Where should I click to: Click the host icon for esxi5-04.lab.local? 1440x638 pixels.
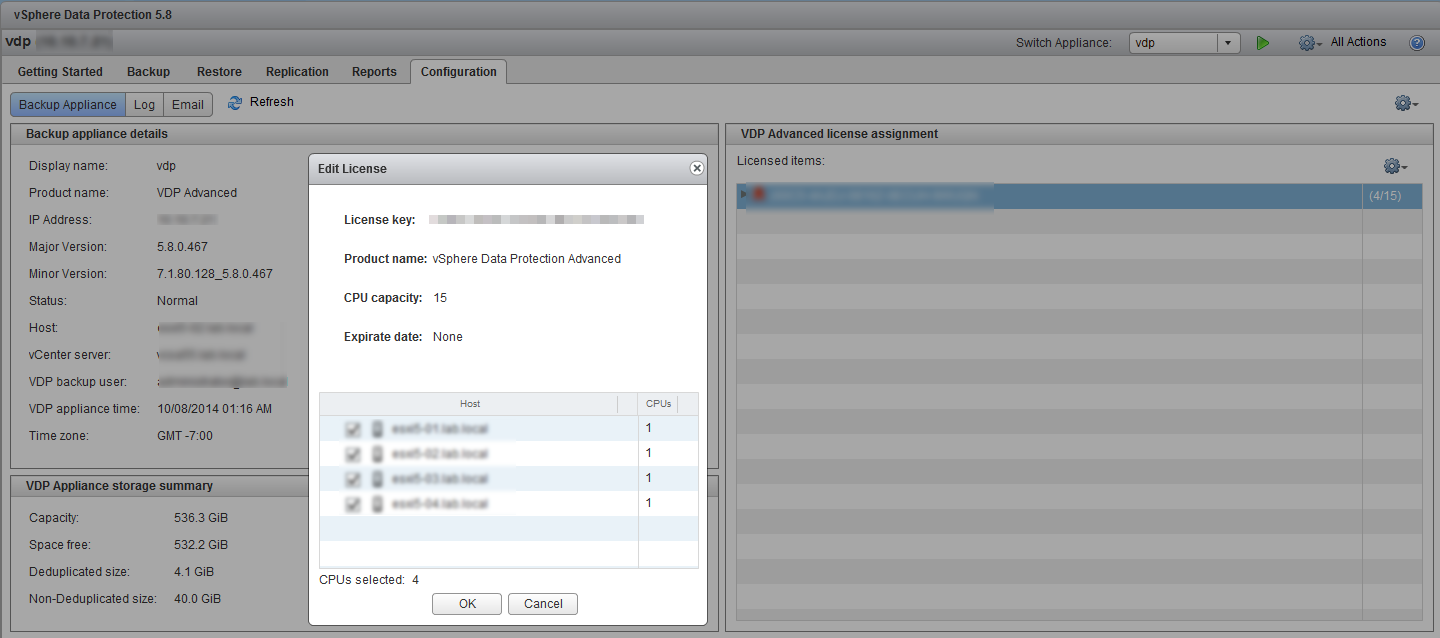[x=377, y=504]
